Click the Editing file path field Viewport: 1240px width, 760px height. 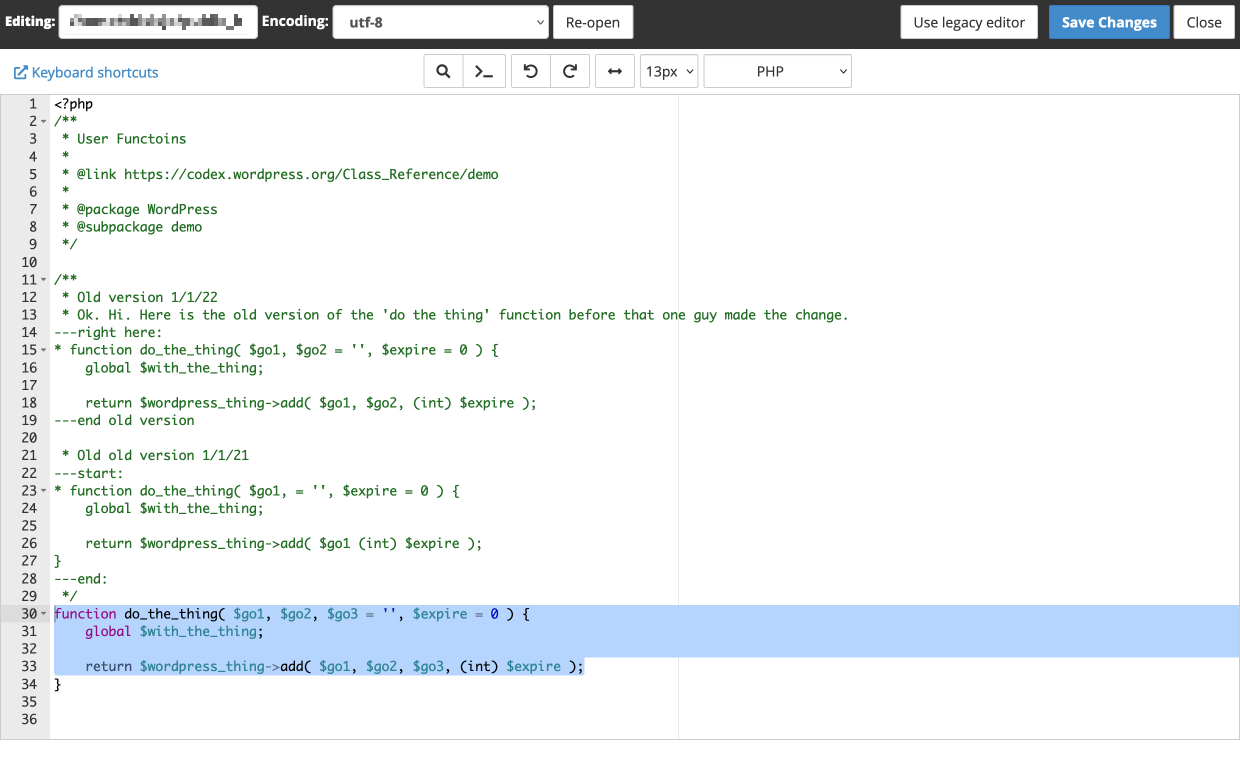[x=158, y=22]
